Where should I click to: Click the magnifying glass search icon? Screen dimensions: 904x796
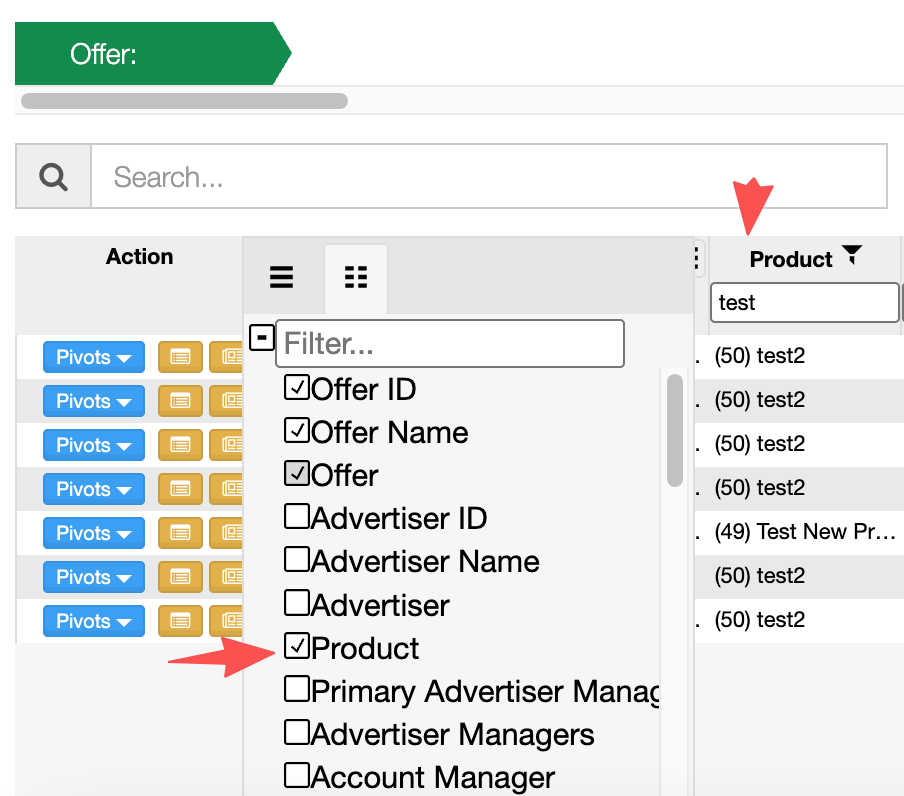[53, 176]
